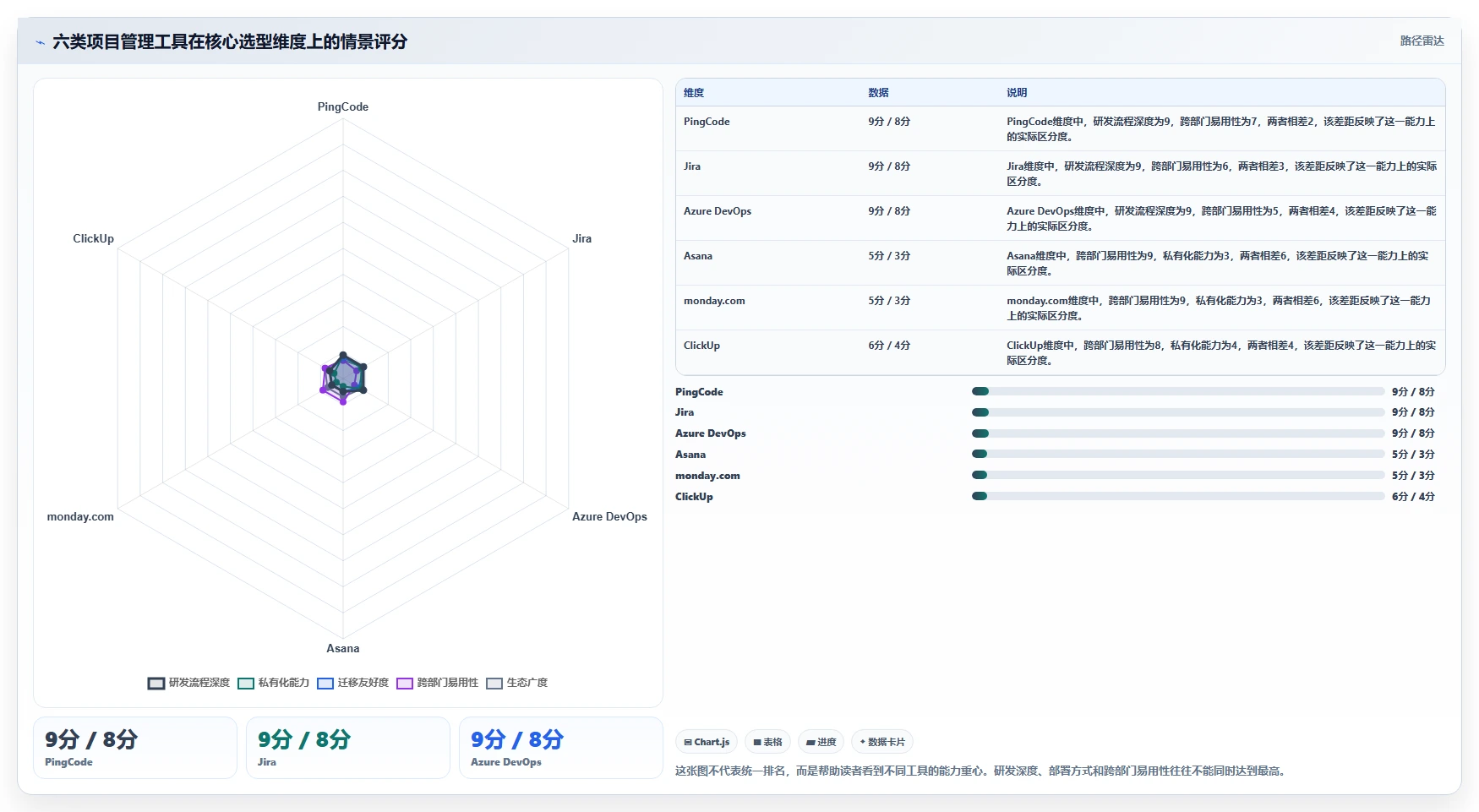Select the Chart.js chip
This screenshot has width=1479, height=812.
(x=707, y=742)
